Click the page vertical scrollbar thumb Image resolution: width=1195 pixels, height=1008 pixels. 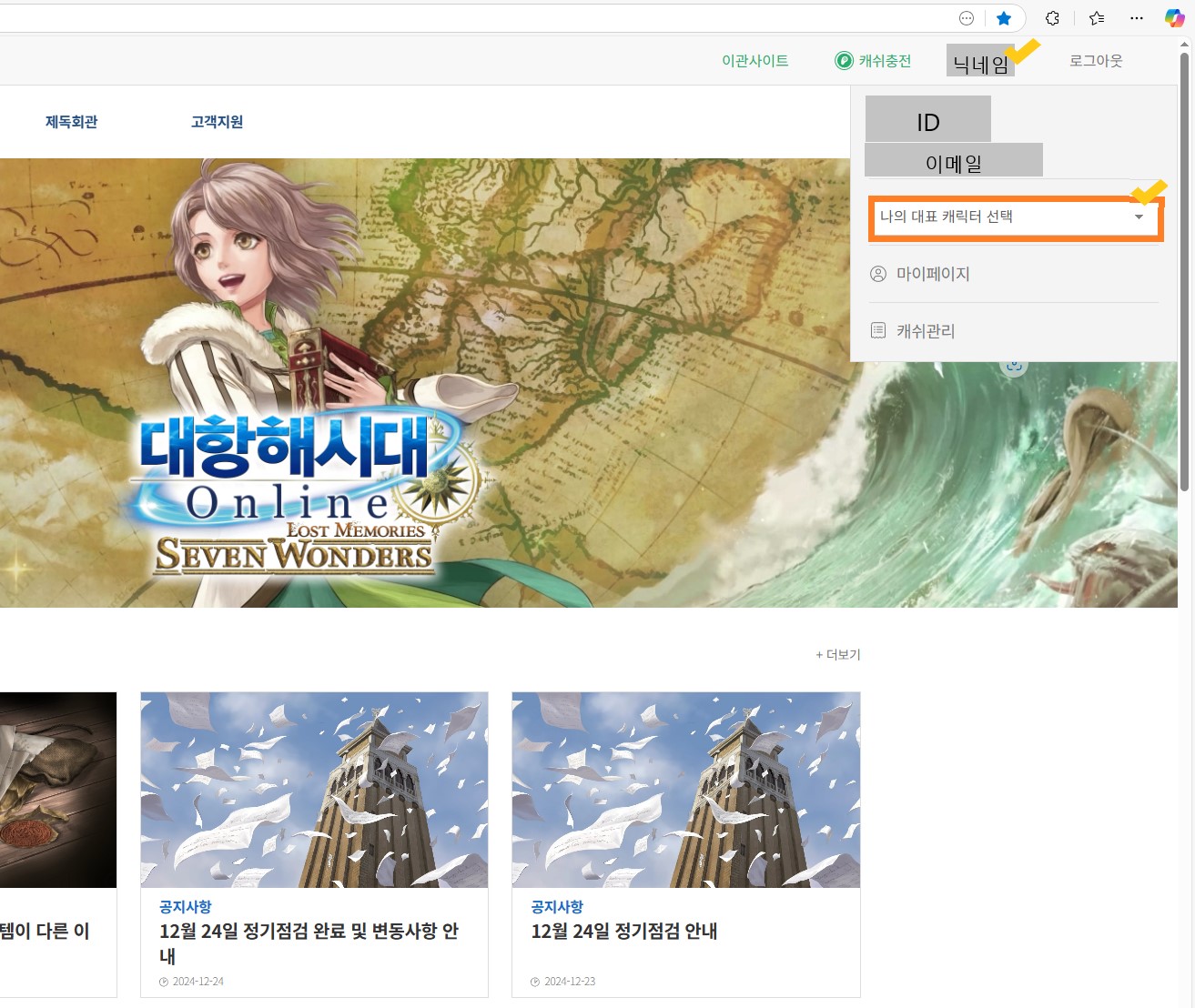[x=1184, y=271]
